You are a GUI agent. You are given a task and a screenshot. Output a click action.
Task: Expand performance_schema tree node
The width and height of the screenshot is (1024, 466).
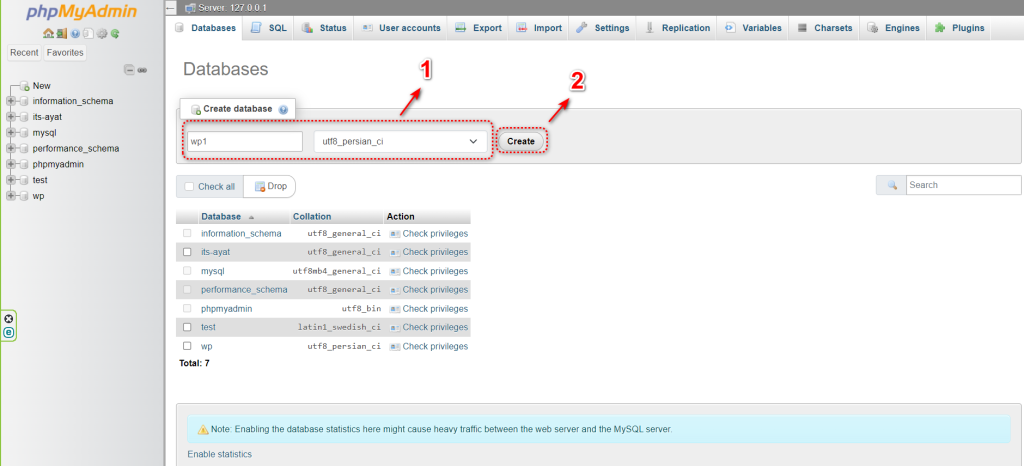(10, 149)
